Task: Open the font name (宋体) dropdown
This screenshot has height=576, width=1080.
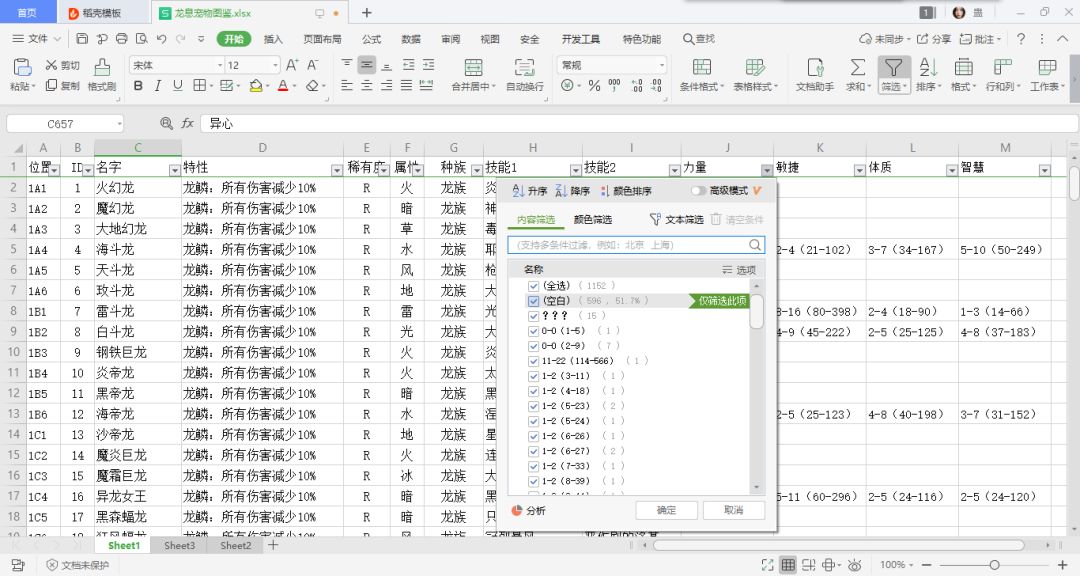Action: coord(220,65)
